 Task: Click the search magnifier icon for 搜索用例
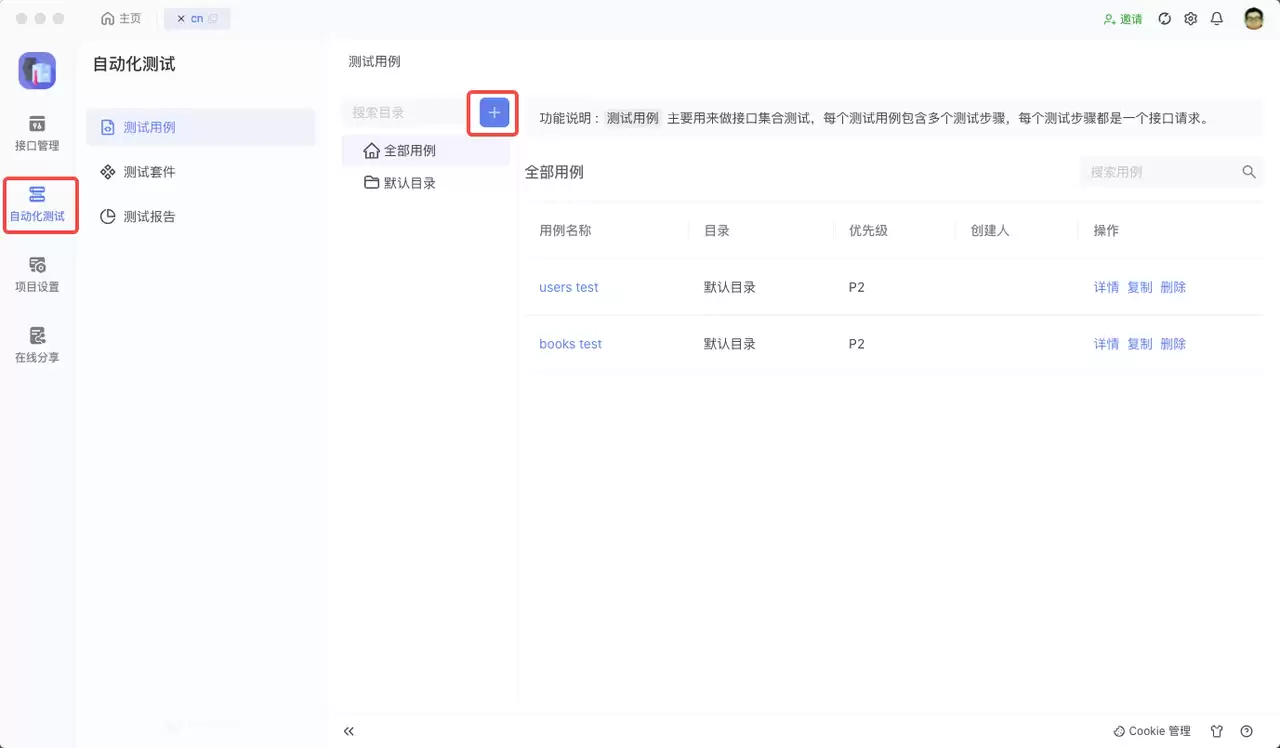click(x=1249, y=172)
